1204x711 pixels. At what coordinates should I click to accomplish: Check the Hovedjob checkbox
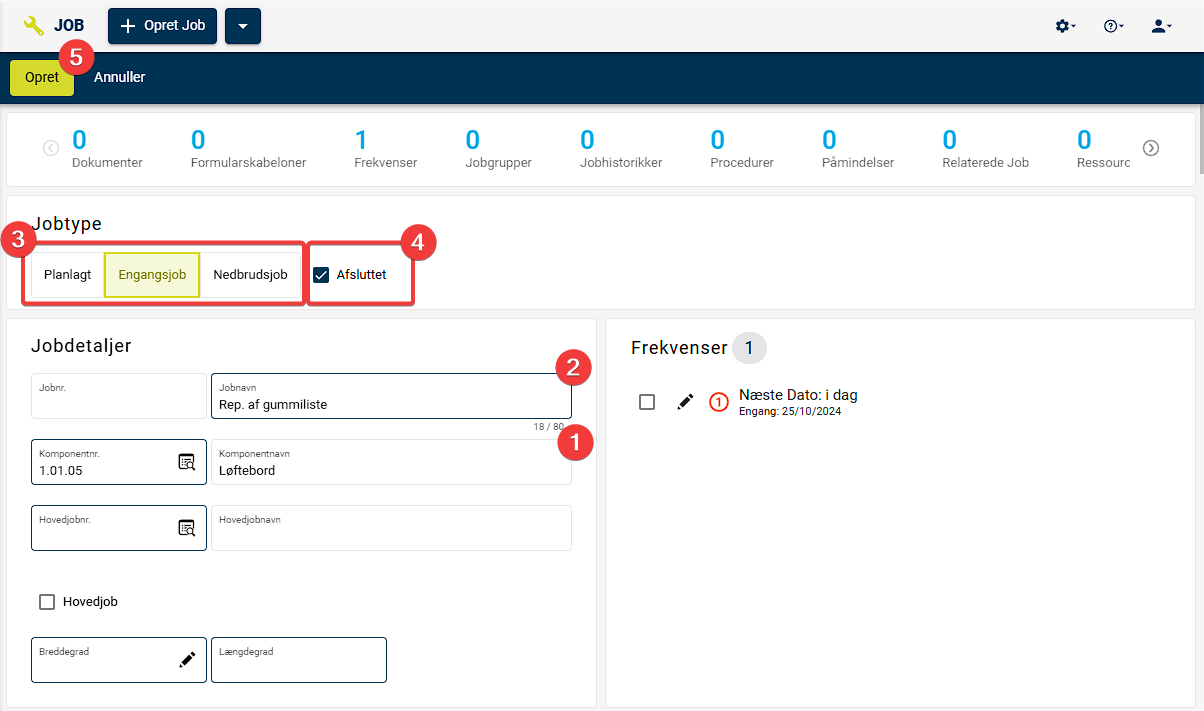pyautogui.click(x=47, y=602)
